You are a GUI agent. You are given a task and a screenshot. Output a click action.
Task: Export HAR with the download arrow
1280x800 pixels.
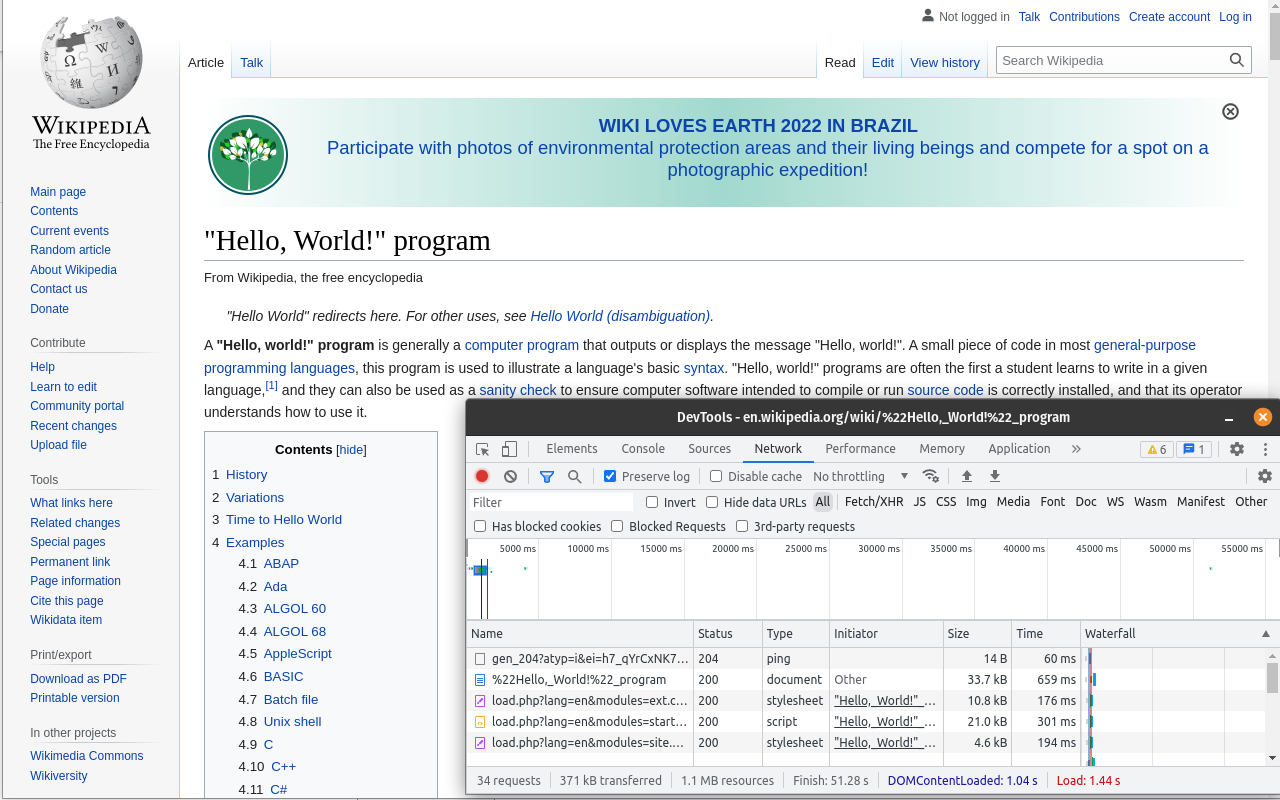pos(995,477)
